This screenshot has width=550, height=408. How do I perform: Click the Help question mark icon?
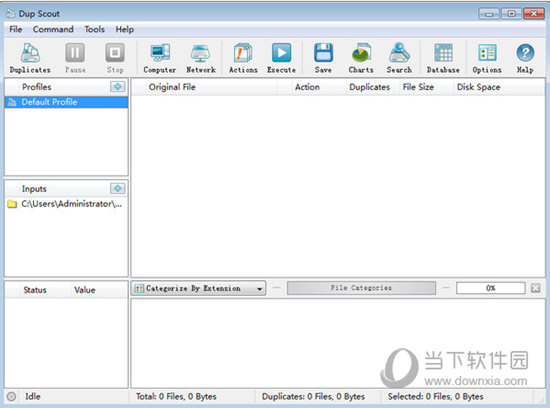pyautogui.click(x=525, y=53)
